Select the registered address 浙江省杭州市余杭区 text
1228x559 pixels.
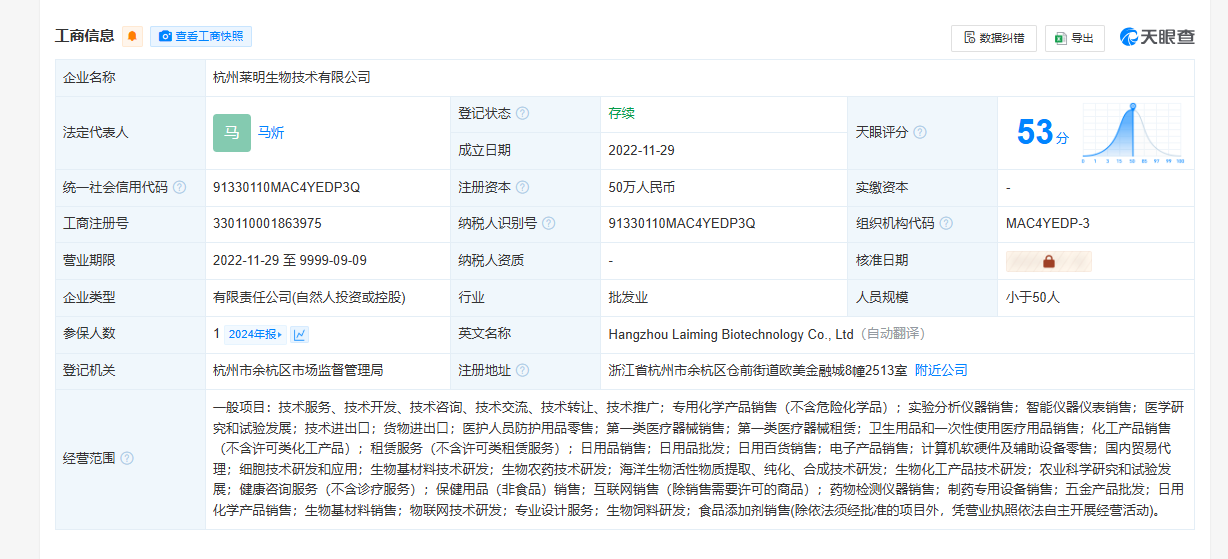[758, 370]
